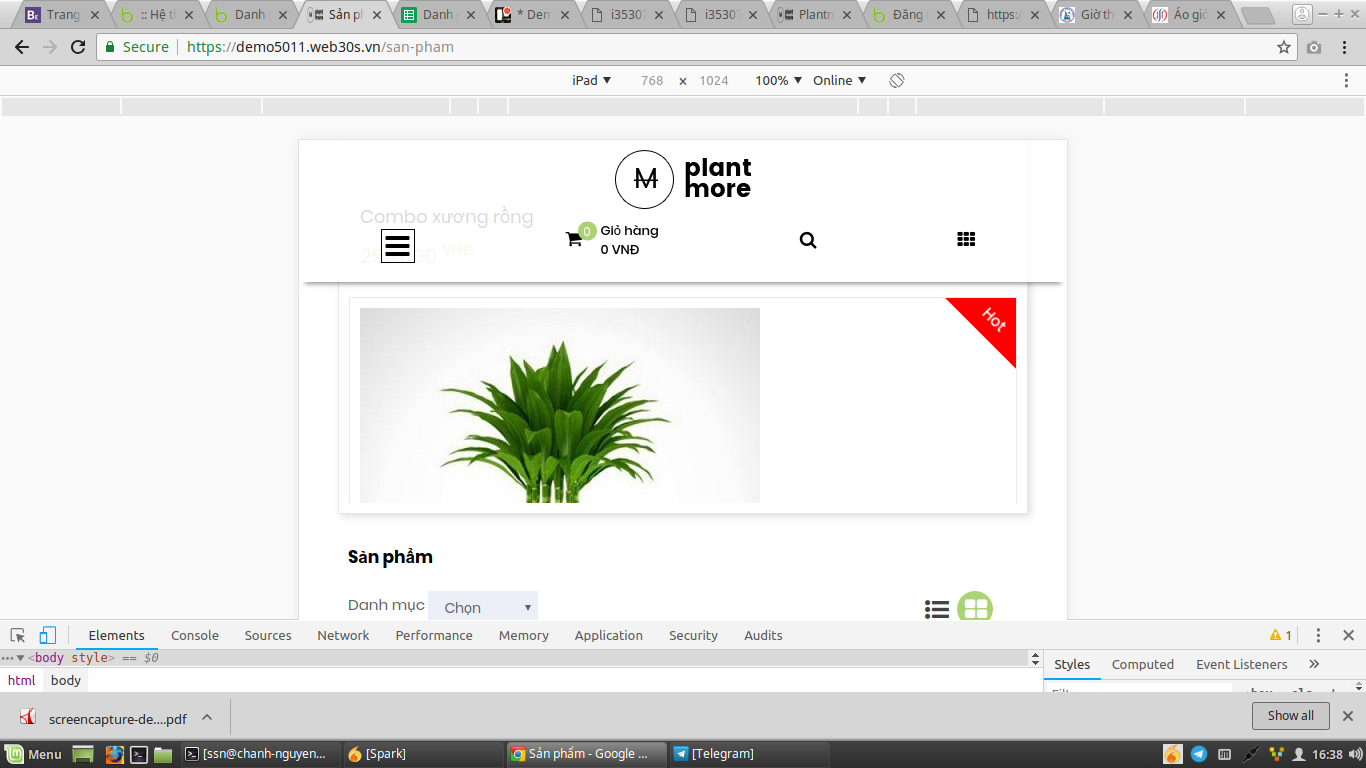
Task: Open the Linux Mint Menu
Action: [34, 754]
